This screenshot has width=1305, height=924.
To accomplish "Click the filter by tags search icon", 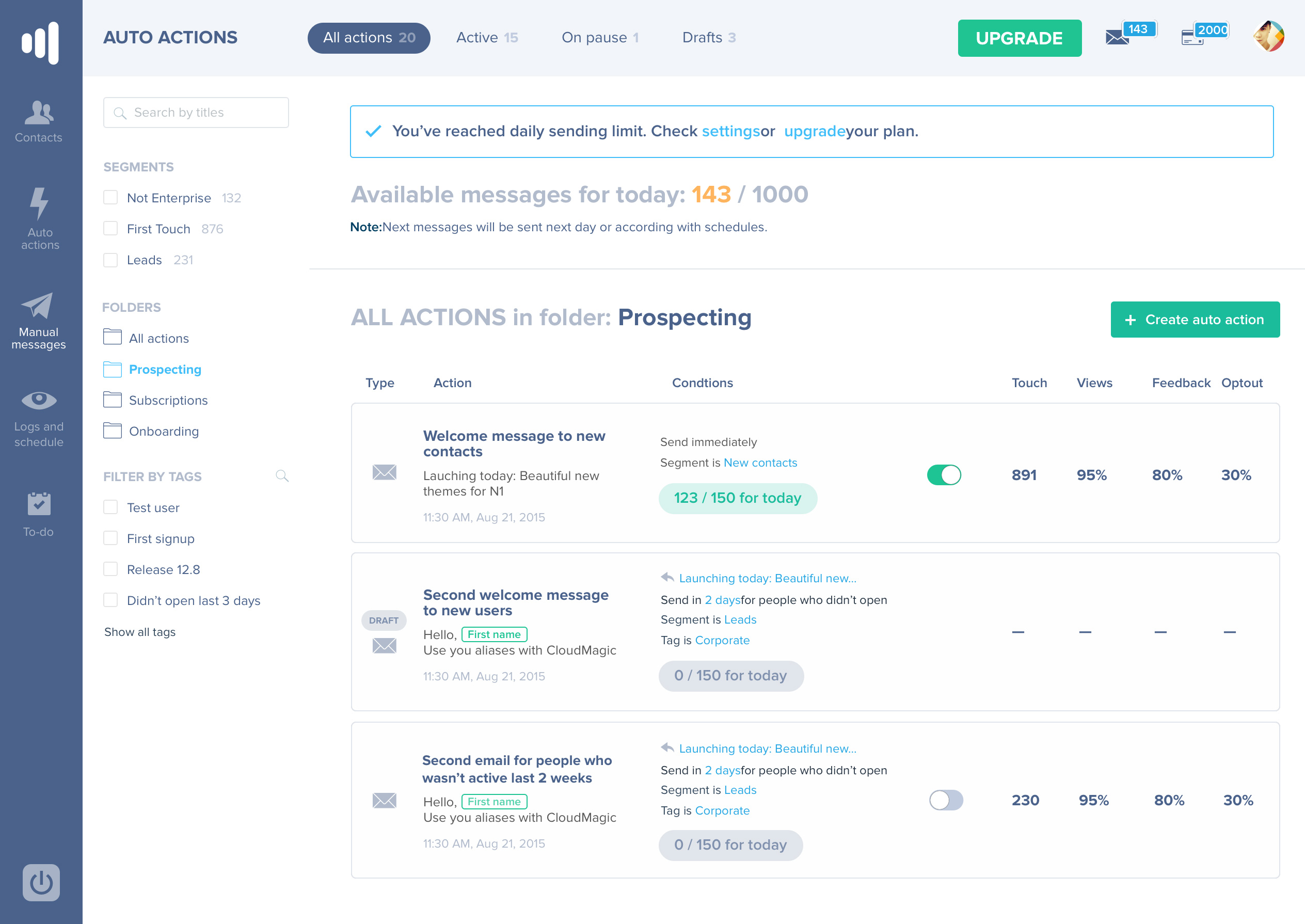I will tap(282, 475).
